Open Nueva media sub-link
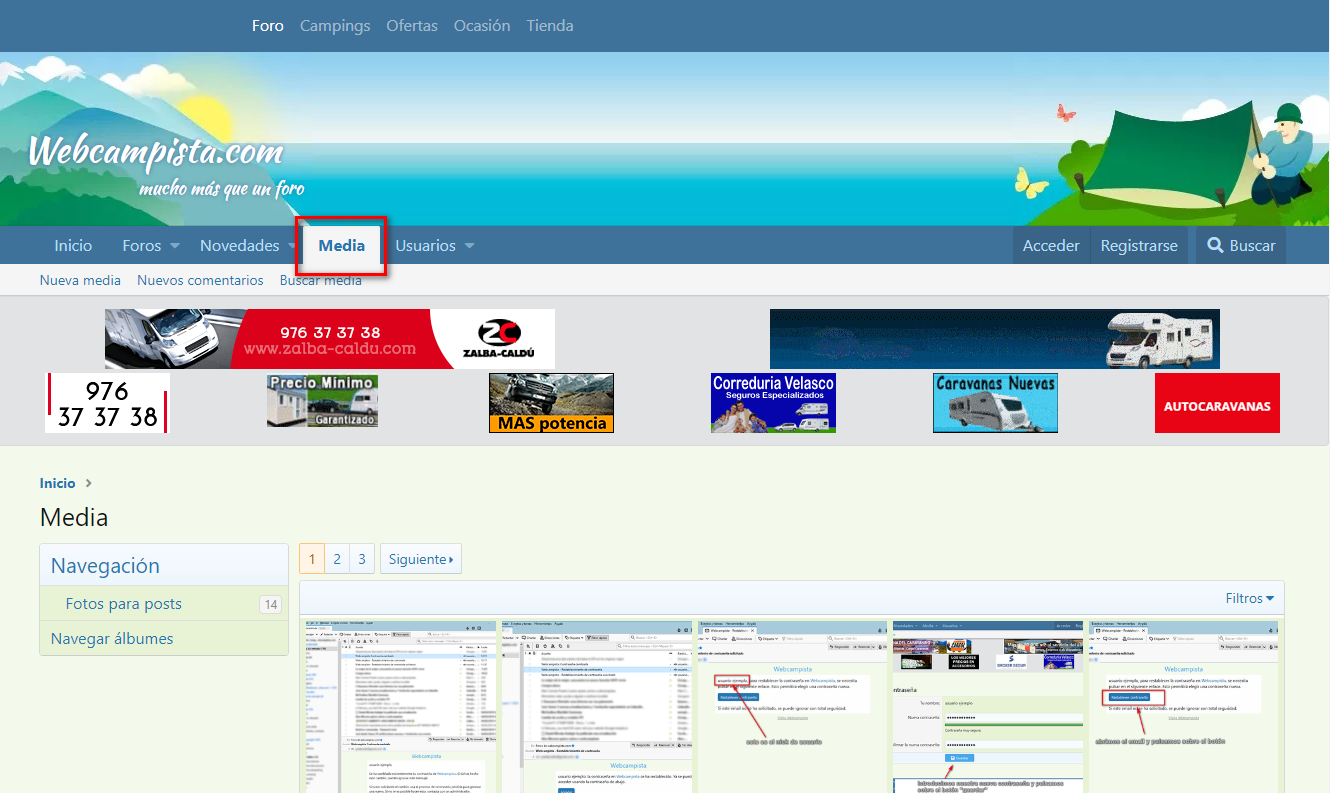The height and width of the screenshot is (793, 1330). (x=80, y=281)
